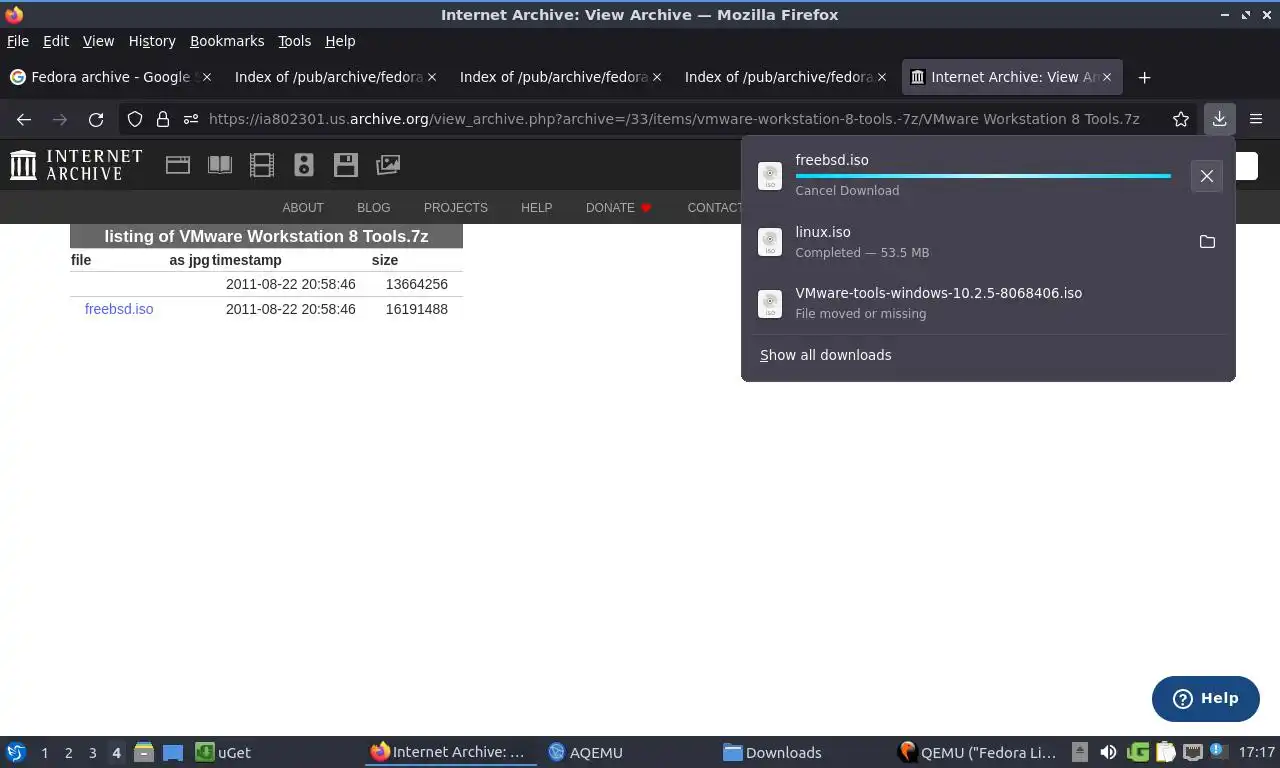Open the File menu
Image resolution: width=1280 pixels, height=768 pixels.
18,41
